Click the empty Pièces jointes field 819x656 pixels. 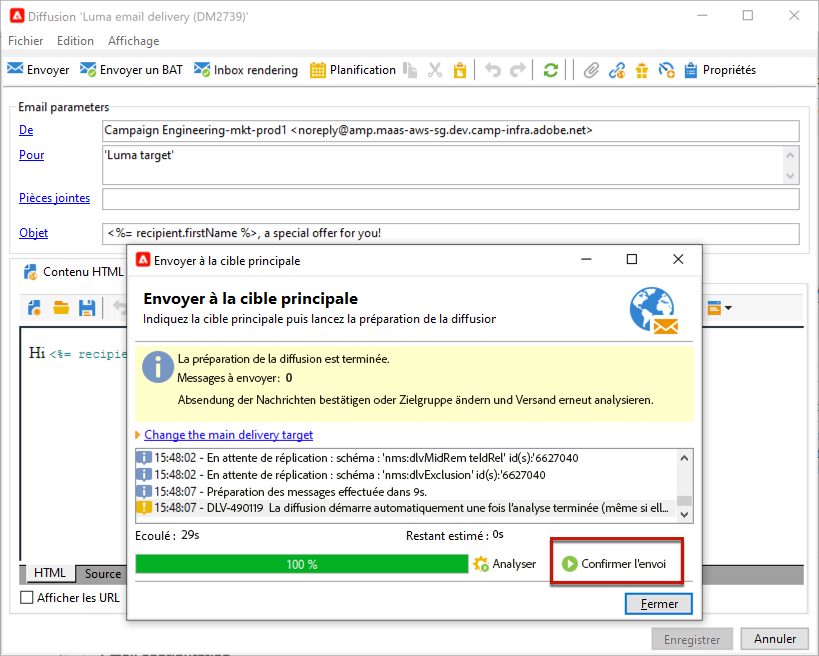450,199
